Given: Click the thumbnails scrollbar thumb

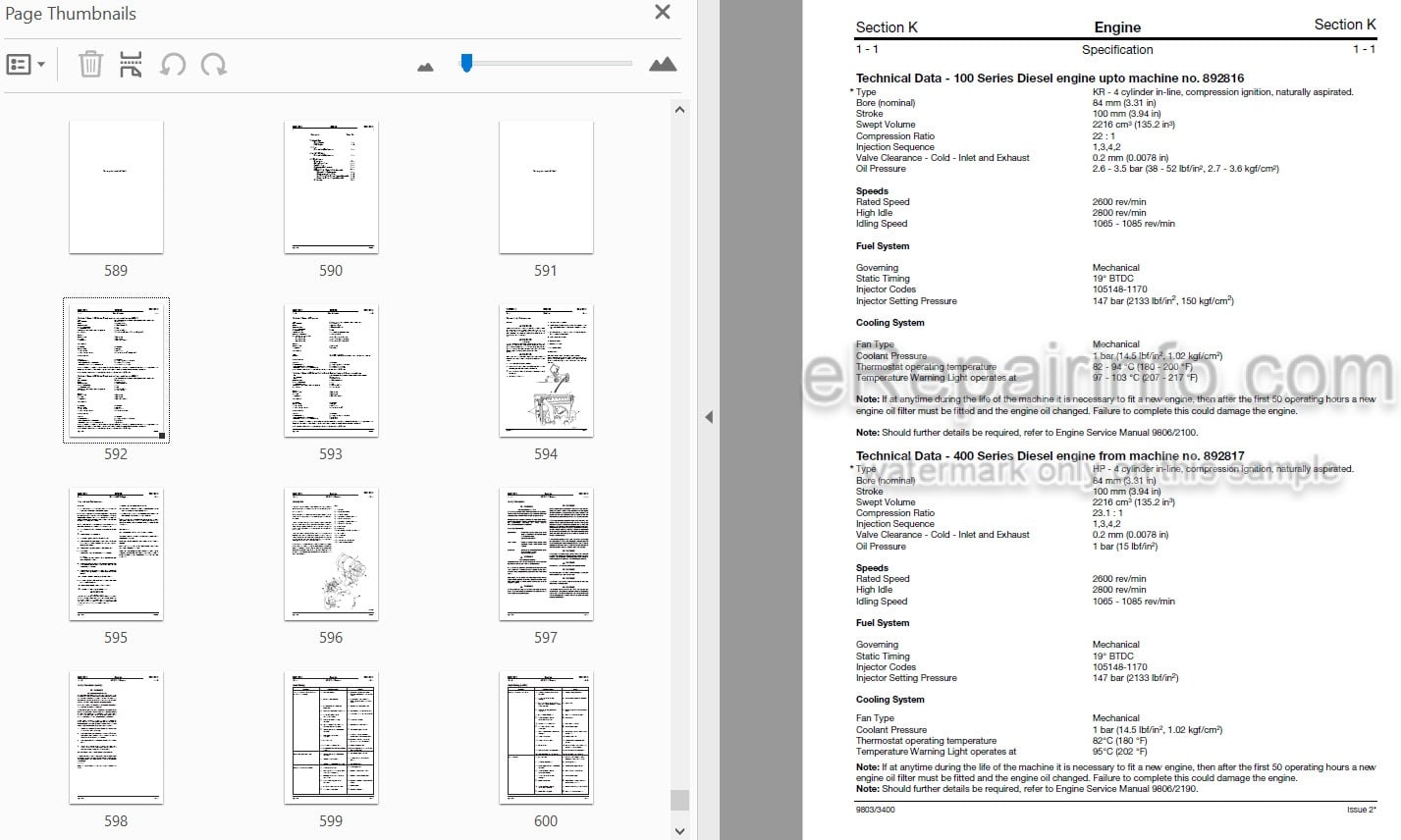Looking at the screenshot, I should pos(680,800).
